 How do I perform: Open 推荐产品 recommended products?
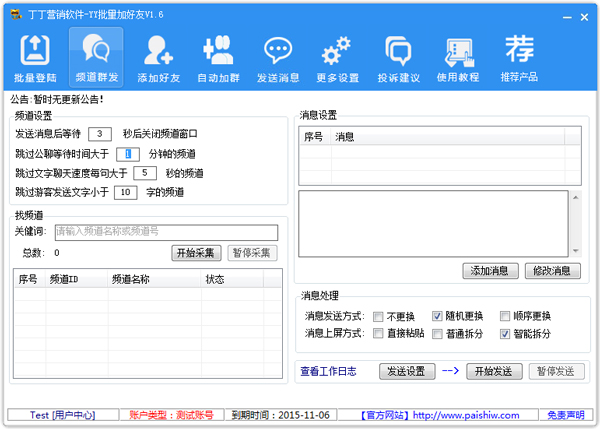(519, 58)
